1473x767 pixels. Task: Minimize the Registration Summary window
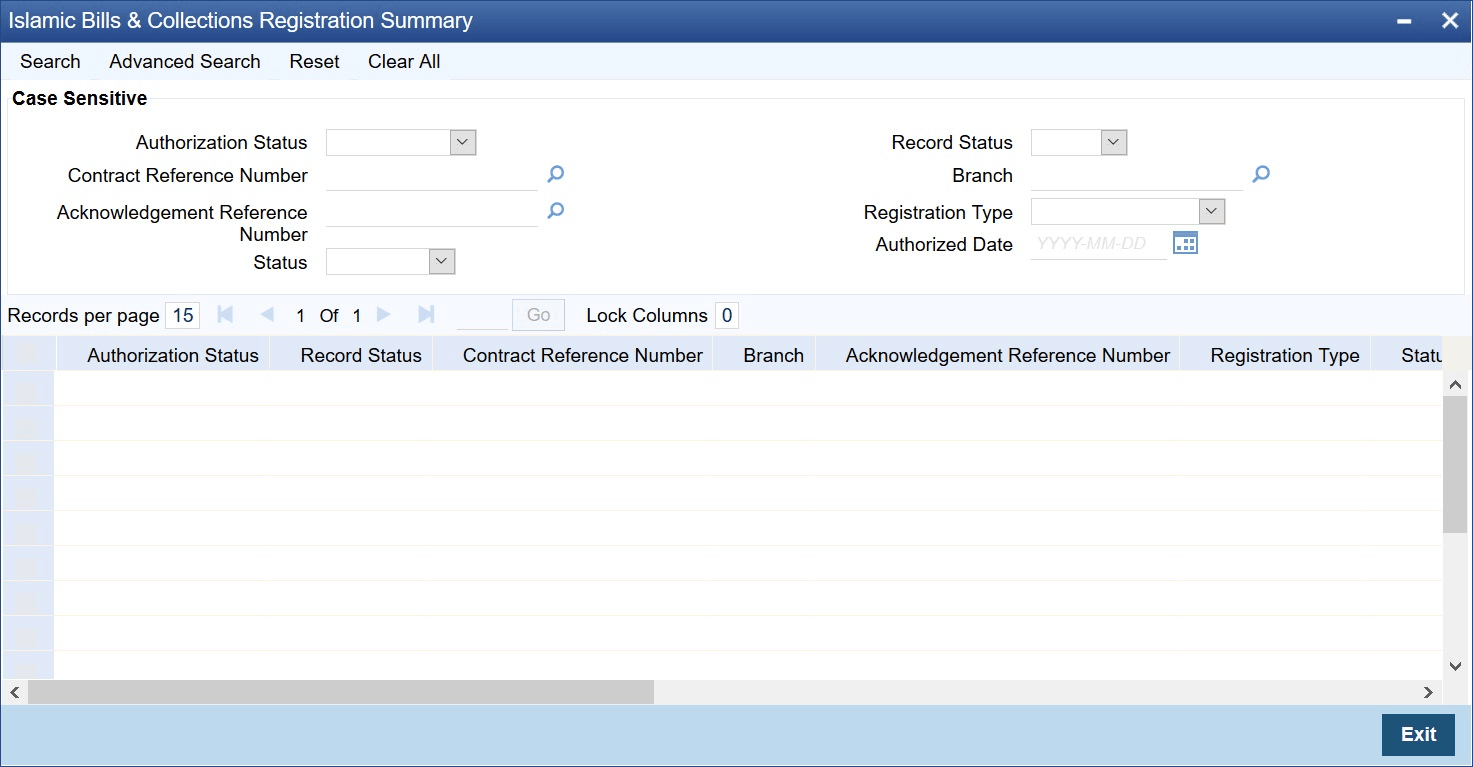coord(1404,21)
